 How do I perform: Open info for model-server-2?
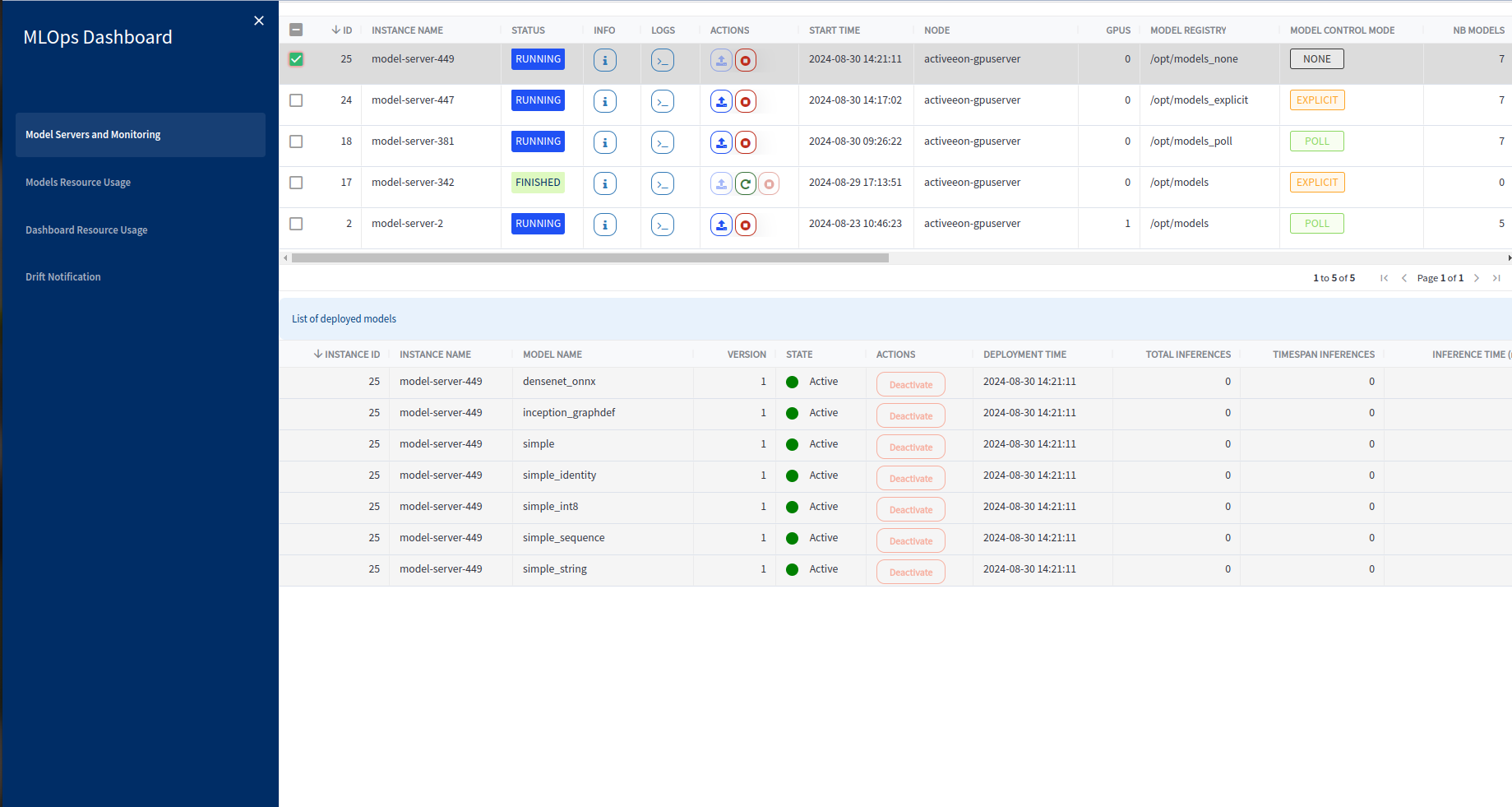click(605, 225)
